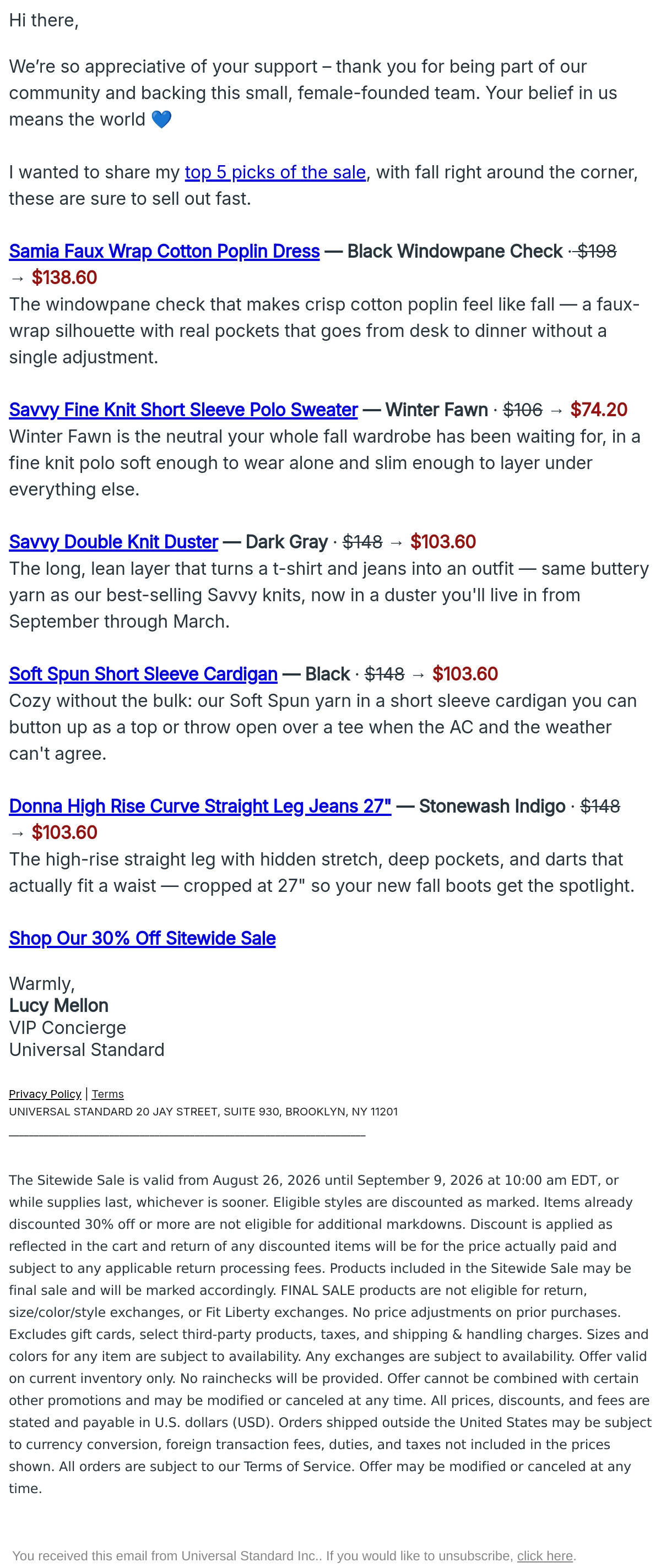
Task: Open Savvy Fine Knit Short Sleeve Polo Sweater
Action: [x=183, y=410]
